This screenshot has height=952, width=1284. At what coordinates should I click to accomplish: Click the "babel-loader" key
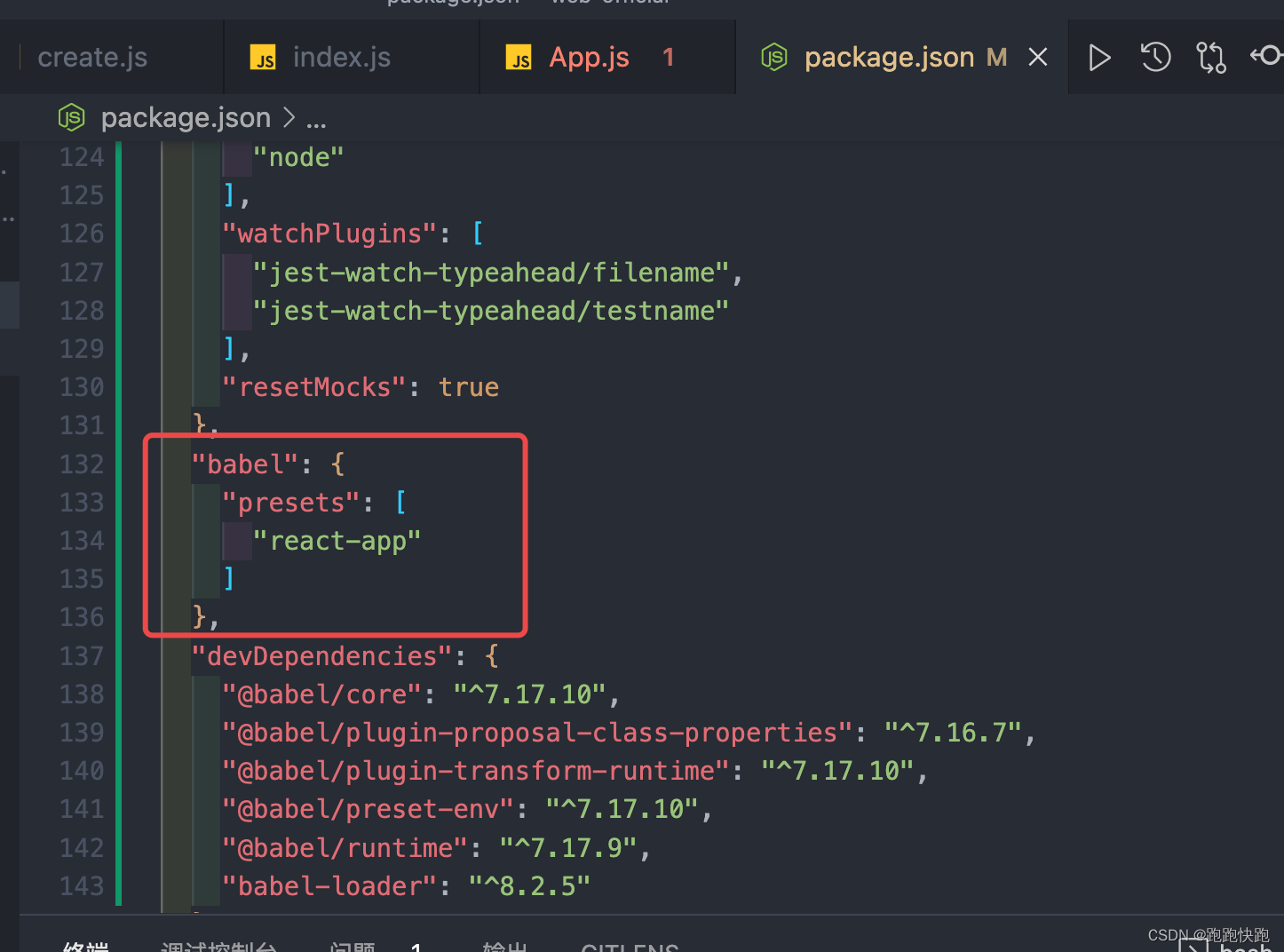pos(330,886)
